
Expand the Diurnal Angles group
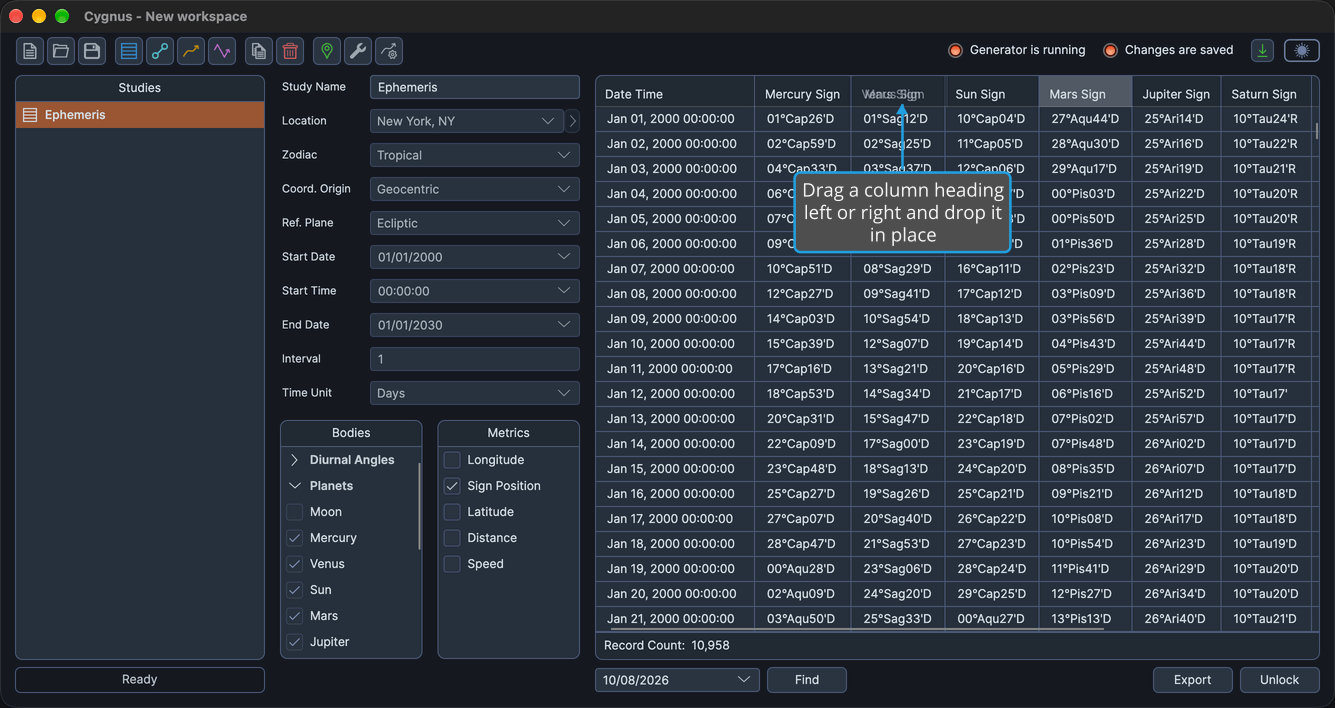(x=295, y=460)
